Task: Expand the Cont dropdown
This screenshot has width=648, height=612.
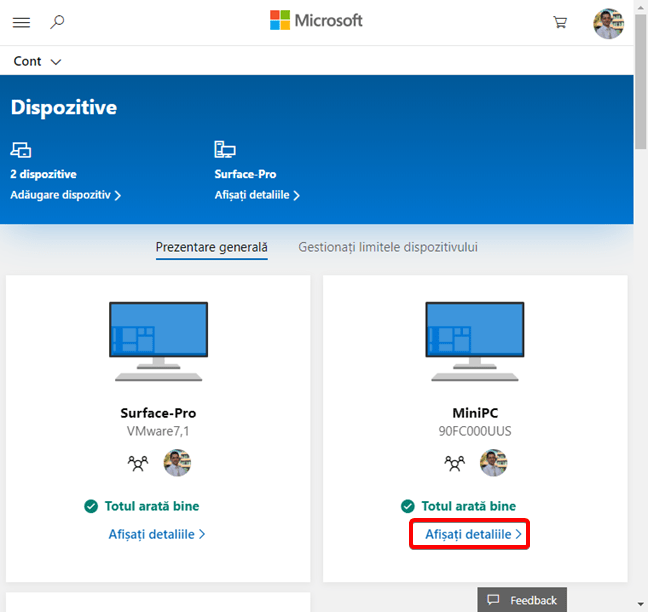Action: tap(37, 61)
